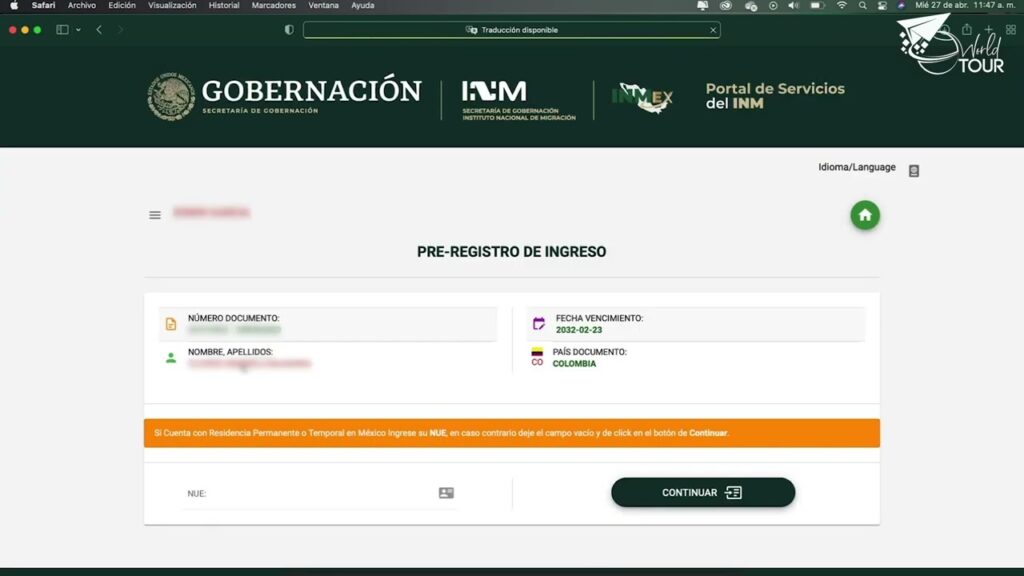Open Spotlight search from the menu bar
1024x576 pixels.
(x=861, y=5)
